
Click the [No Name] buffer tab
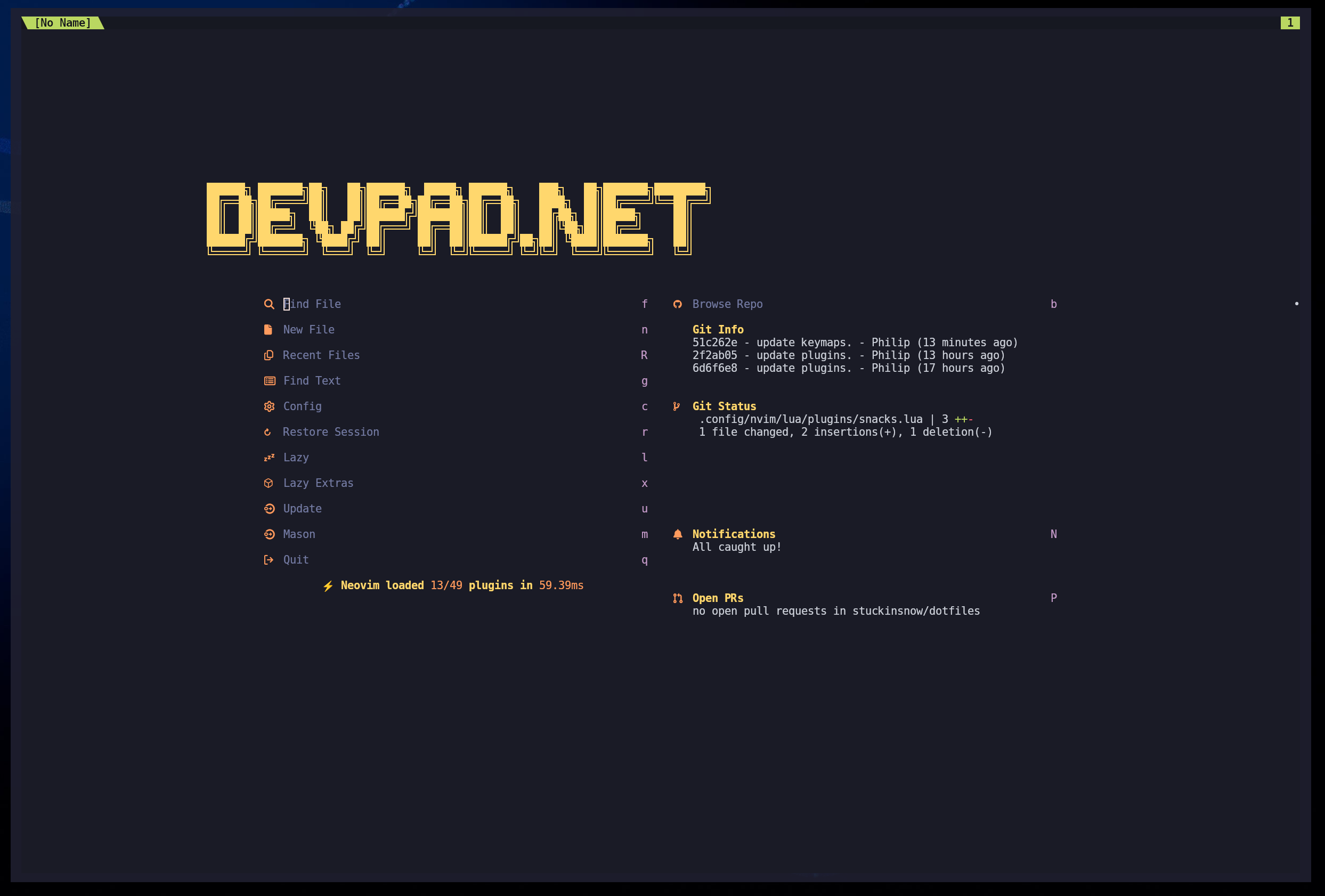tap(63, 23)
